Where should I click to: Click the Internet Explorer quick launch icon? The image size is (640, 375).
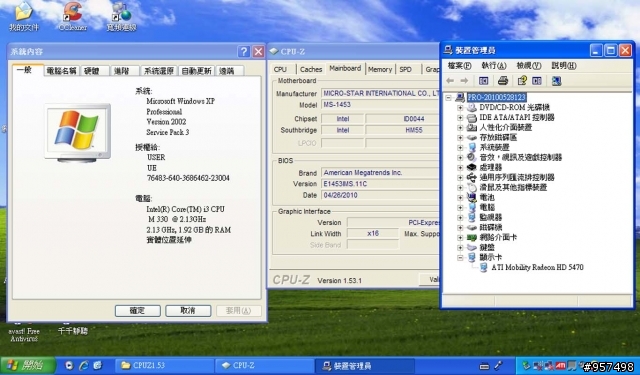(83, 366)
